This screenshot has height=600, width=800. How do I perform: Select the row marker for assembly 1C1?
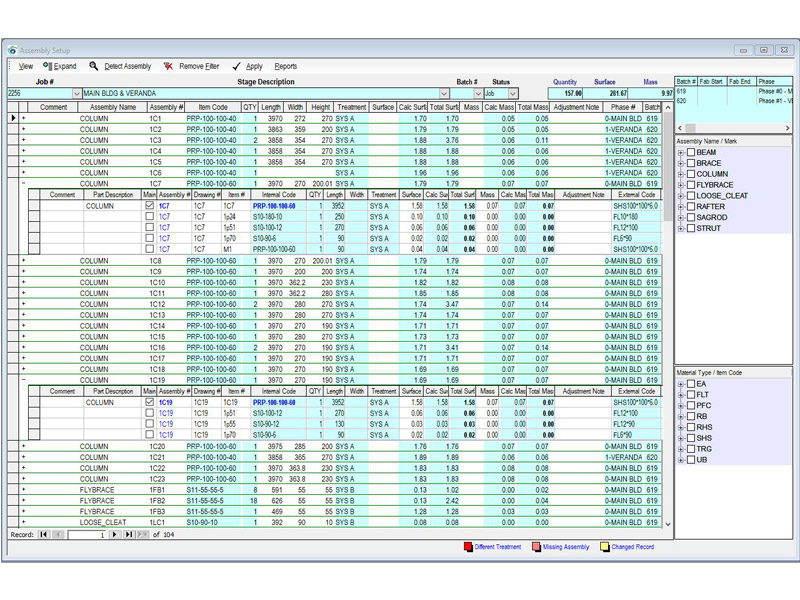click(13, 118)
